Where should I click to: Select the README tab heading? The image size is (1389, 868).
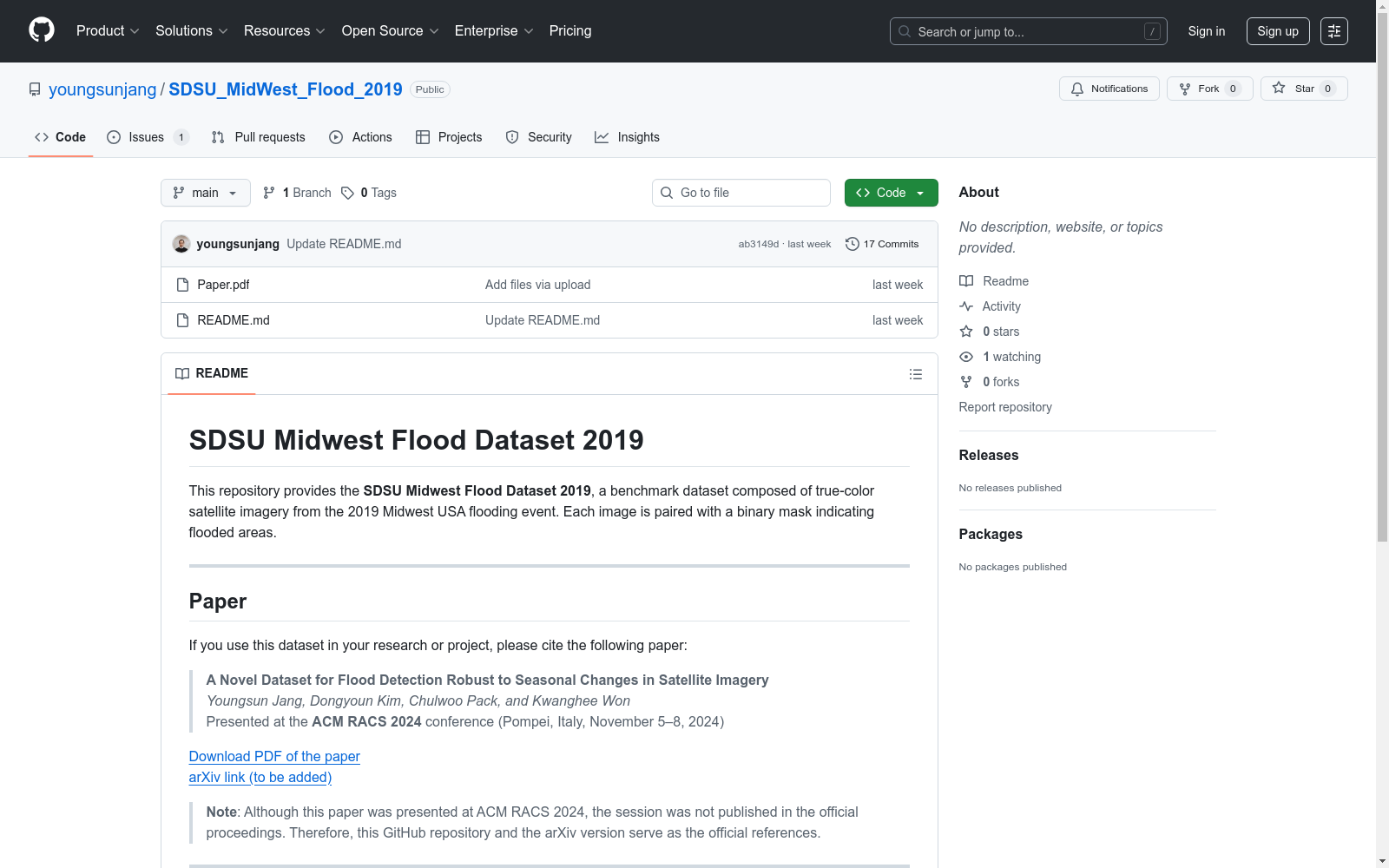point(212,373)
